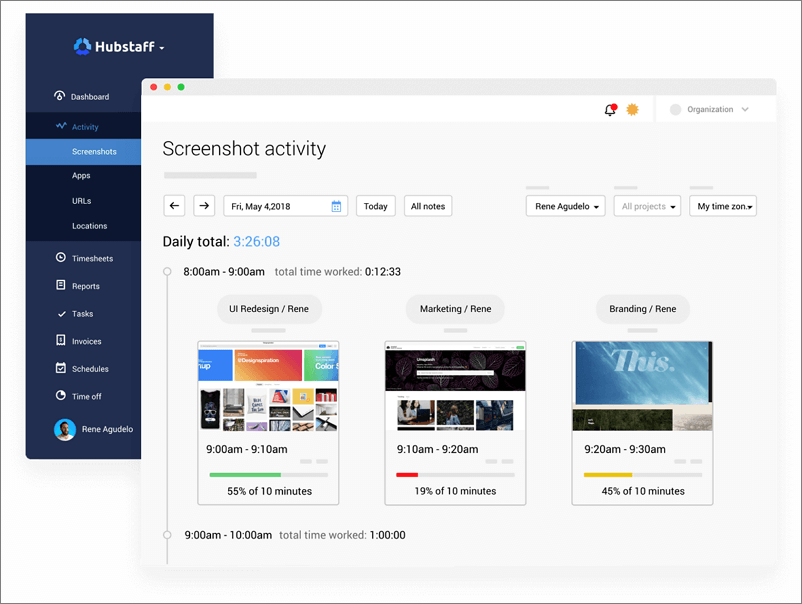
Task: Click the Time off icon
Action: 60,396
